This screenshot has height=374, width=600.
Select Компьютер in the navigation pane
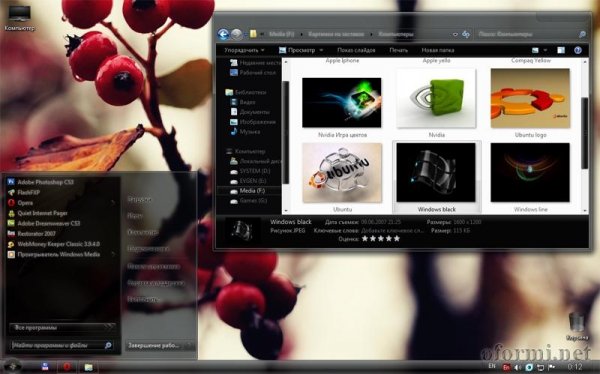click(246, 151)
